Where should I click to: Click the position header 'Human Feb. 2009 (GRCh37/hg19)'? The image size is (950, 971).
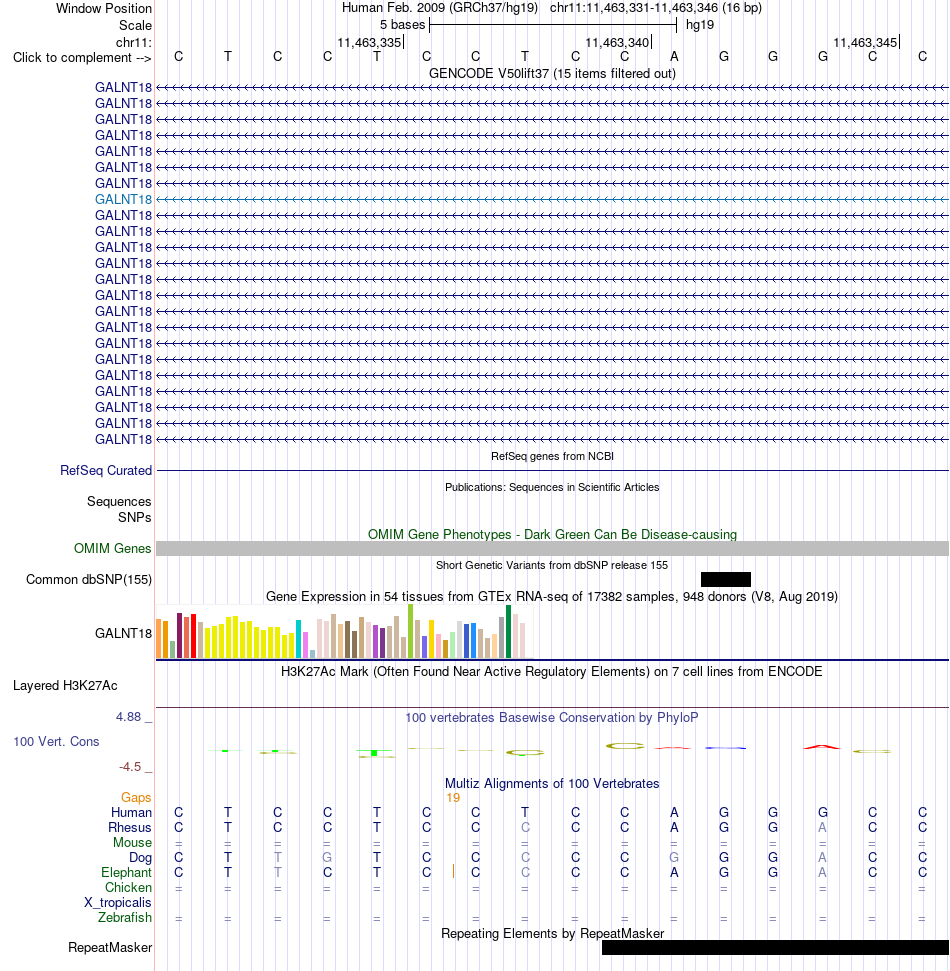[440, 8]
